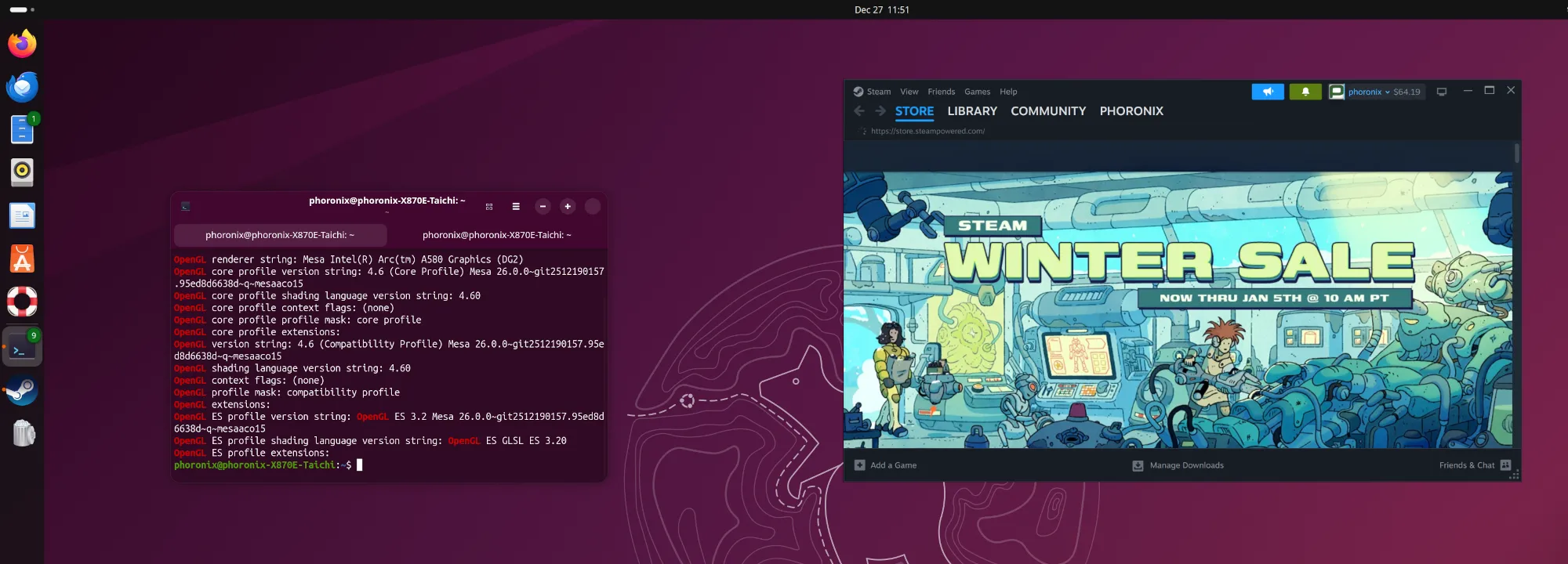
Task: Click Add a Game in Steam
Action: [x=886, y=465]
